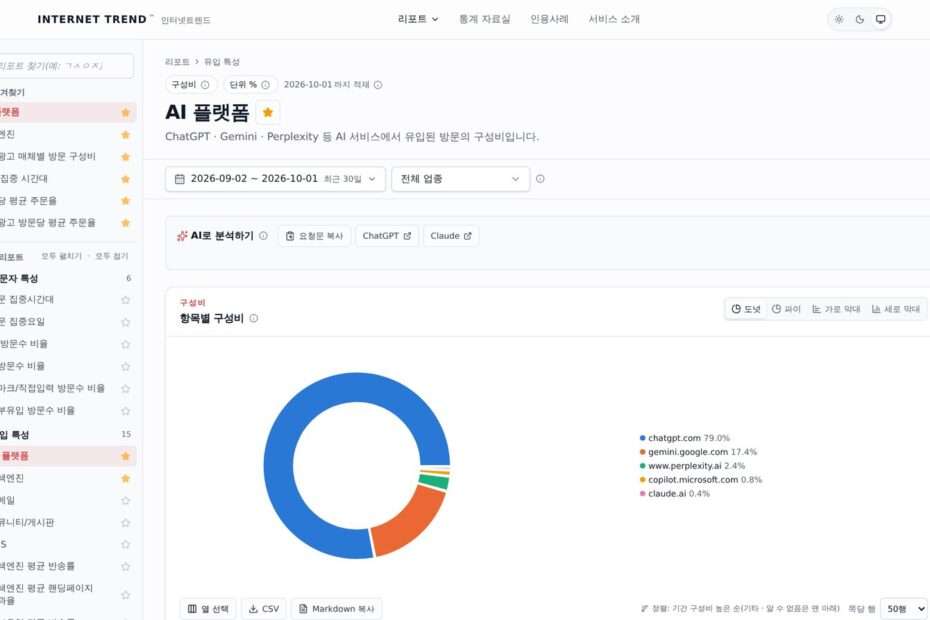This screenshot has width=930, height=620.
Task: Click 정렬 sort description text
Action: (740, 609)
